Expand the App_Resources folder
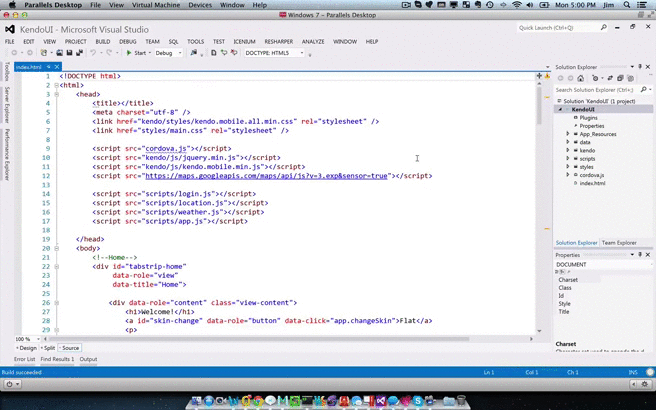This screenshot has width=656, height=410. pyautogui.click(x=568, y=134)
